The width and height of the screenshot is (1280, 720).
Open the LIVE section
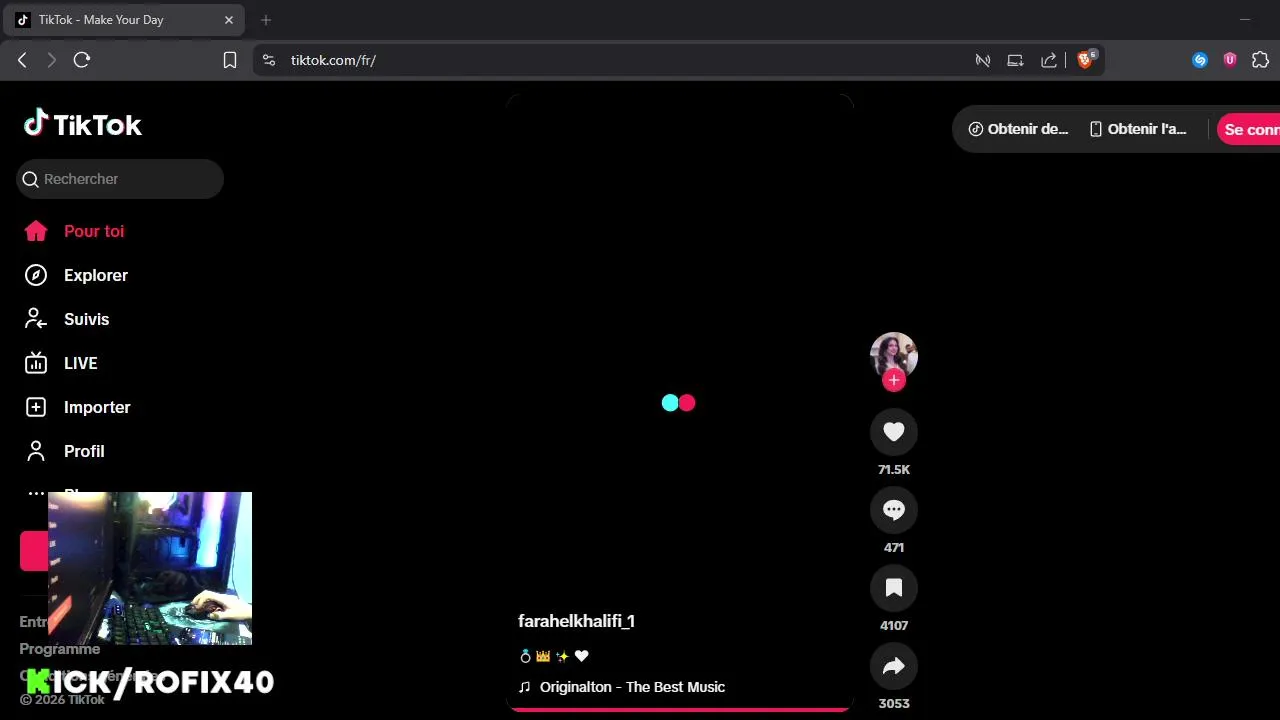point(81,363)
